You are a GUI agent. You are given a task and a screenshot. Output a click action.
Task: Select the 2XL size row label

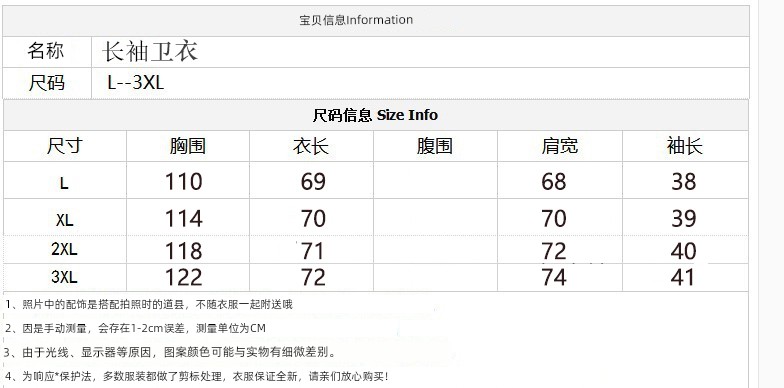[64, 250]
